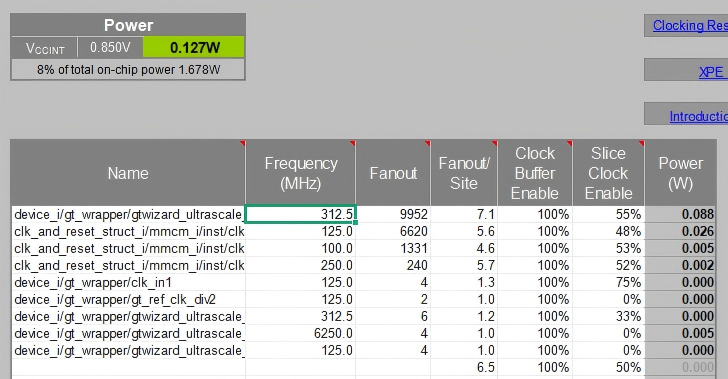Select the gt_ref_clk_div2 name cell

tap(128, 300)
